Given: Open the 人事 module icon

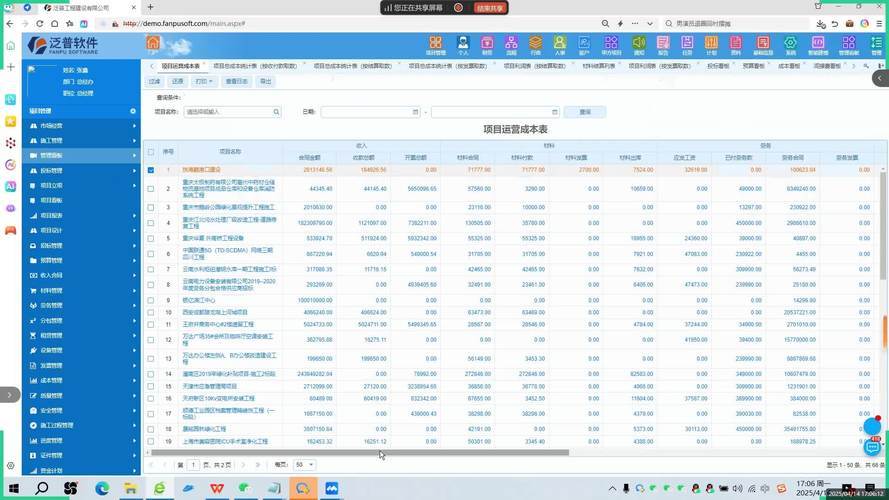Looking at the screenshot, I should 560,44.
